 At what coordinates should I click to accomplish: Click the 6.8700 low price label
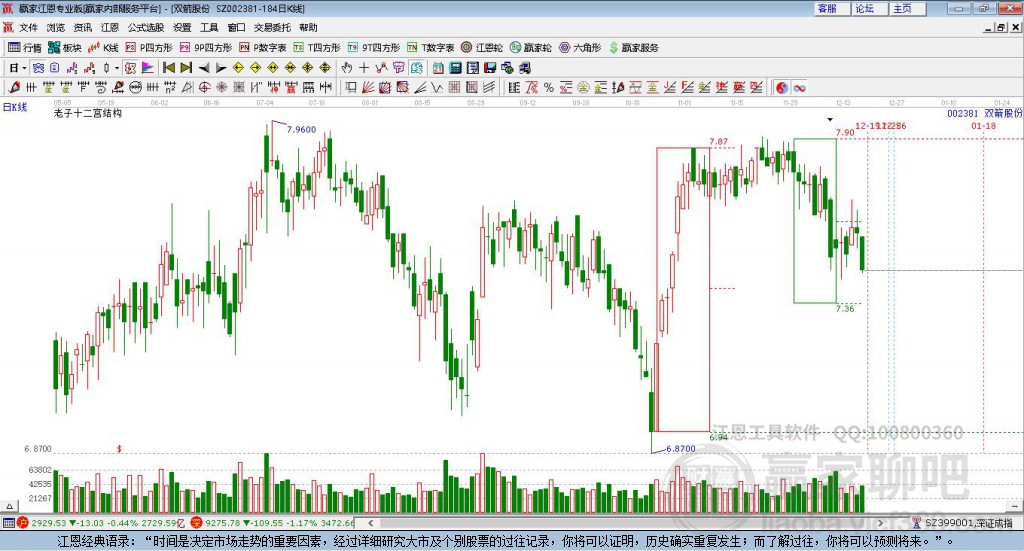pyautogui.click(x=680, y=449)
